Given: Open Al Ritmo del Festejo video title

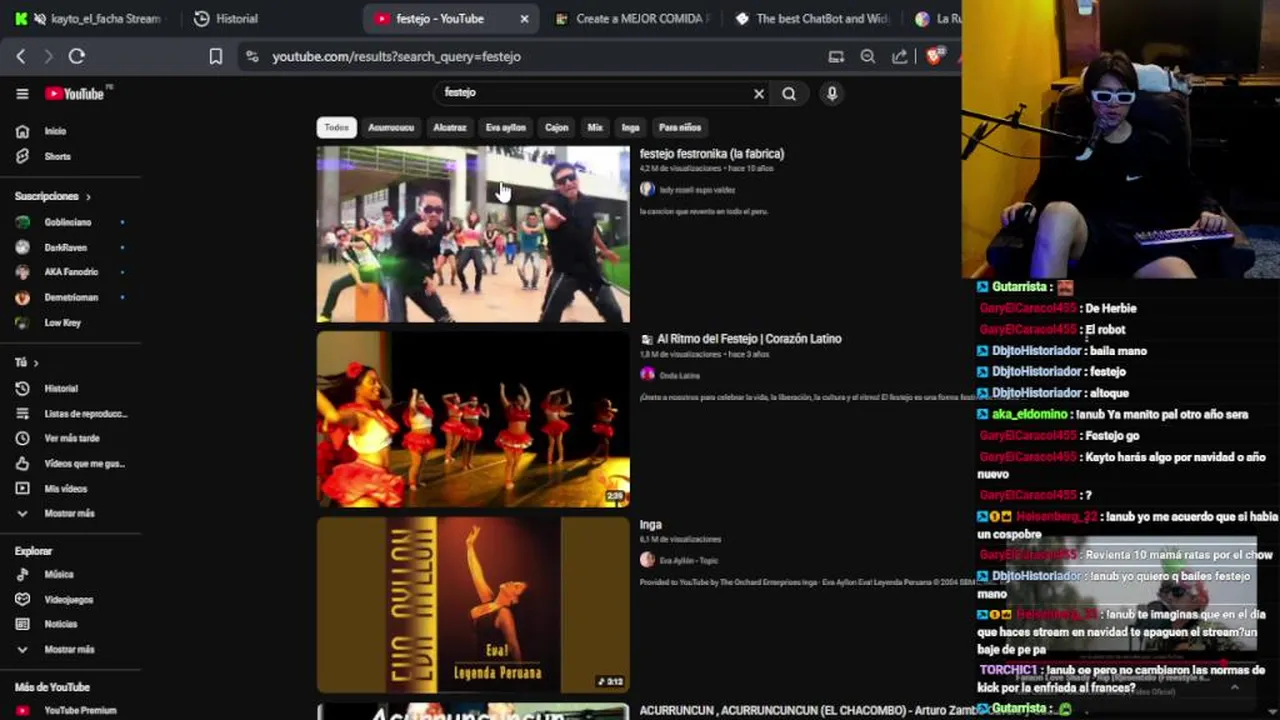Looking at the screenshot, I should 749,339.
